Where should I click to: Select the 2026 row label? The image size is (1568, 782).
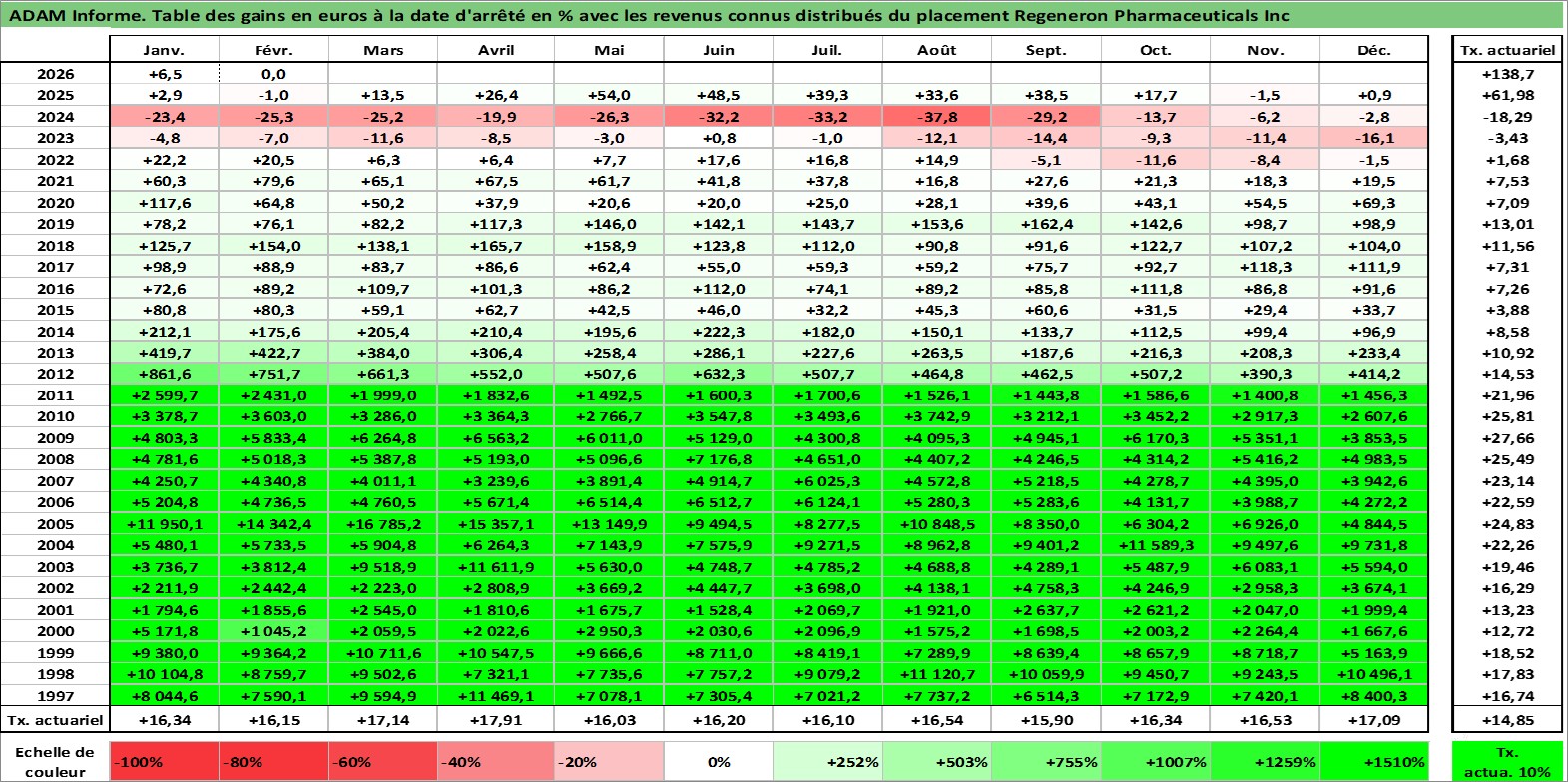coord(55,74)
